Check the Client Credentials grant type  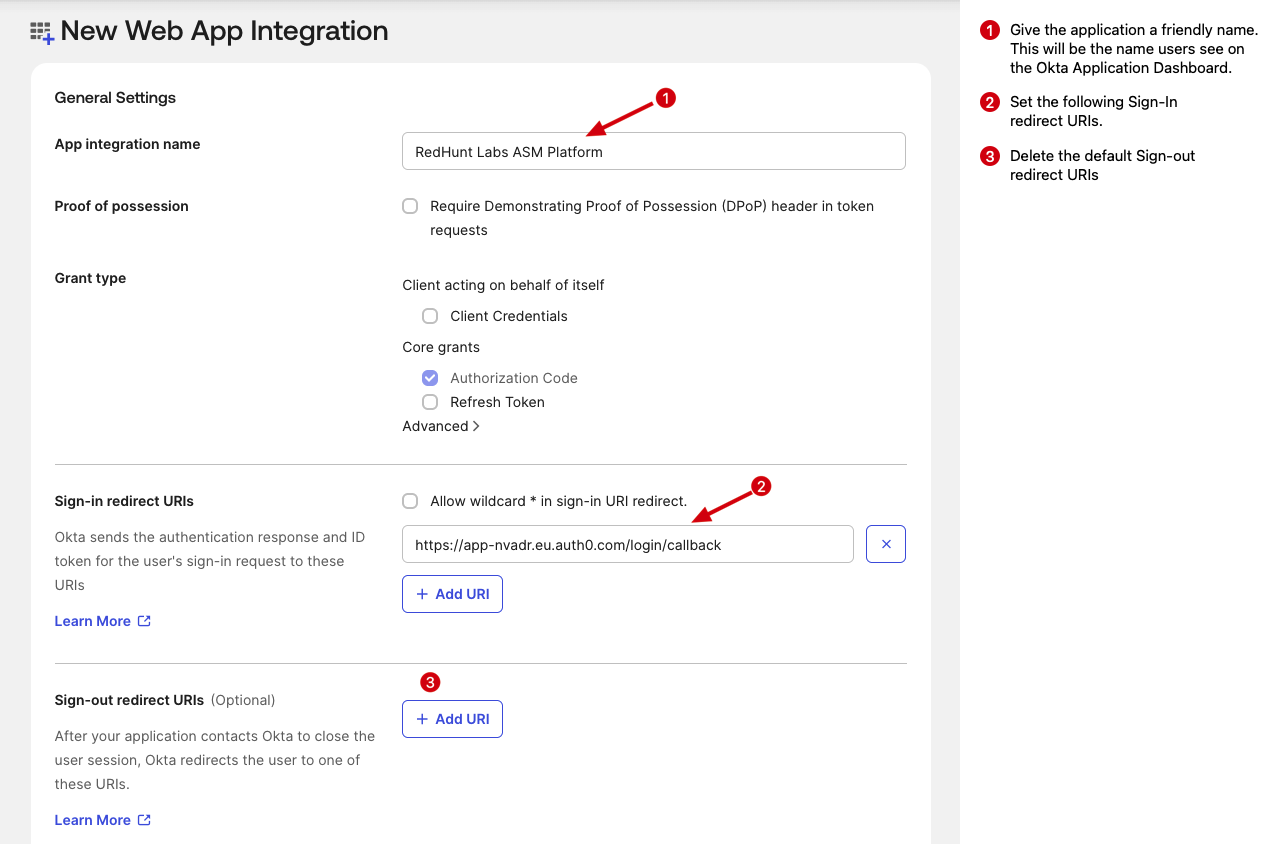click(430, 316)
